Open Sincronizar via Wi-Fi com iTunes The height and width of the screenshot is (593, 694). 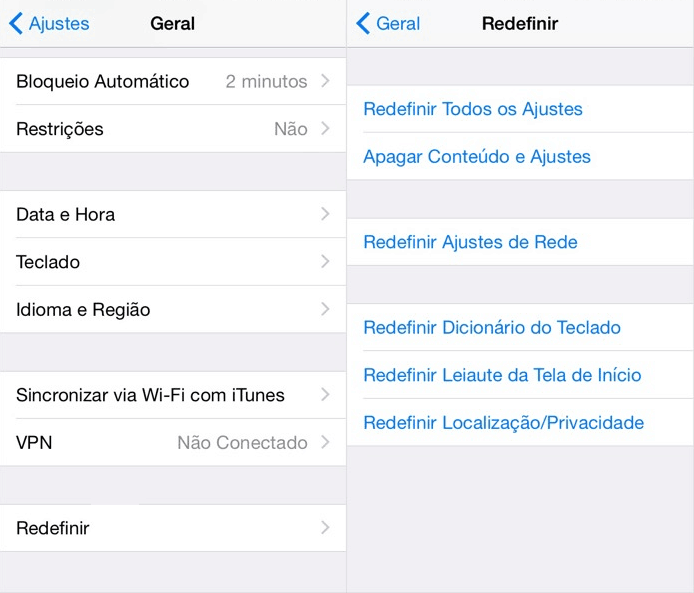point(173,395)
